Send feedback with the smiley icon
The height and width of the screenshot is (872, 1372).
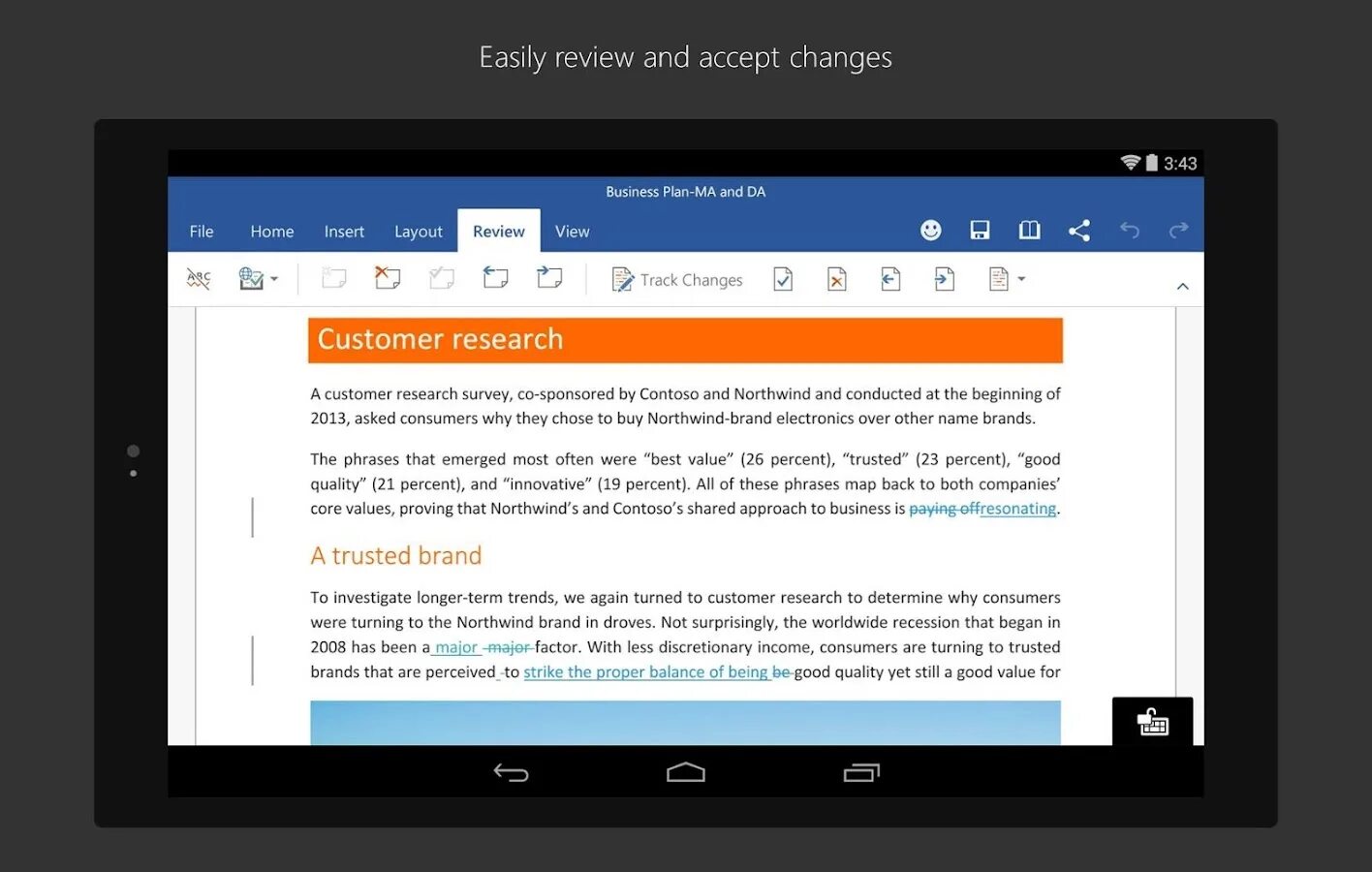coord(931,230)
